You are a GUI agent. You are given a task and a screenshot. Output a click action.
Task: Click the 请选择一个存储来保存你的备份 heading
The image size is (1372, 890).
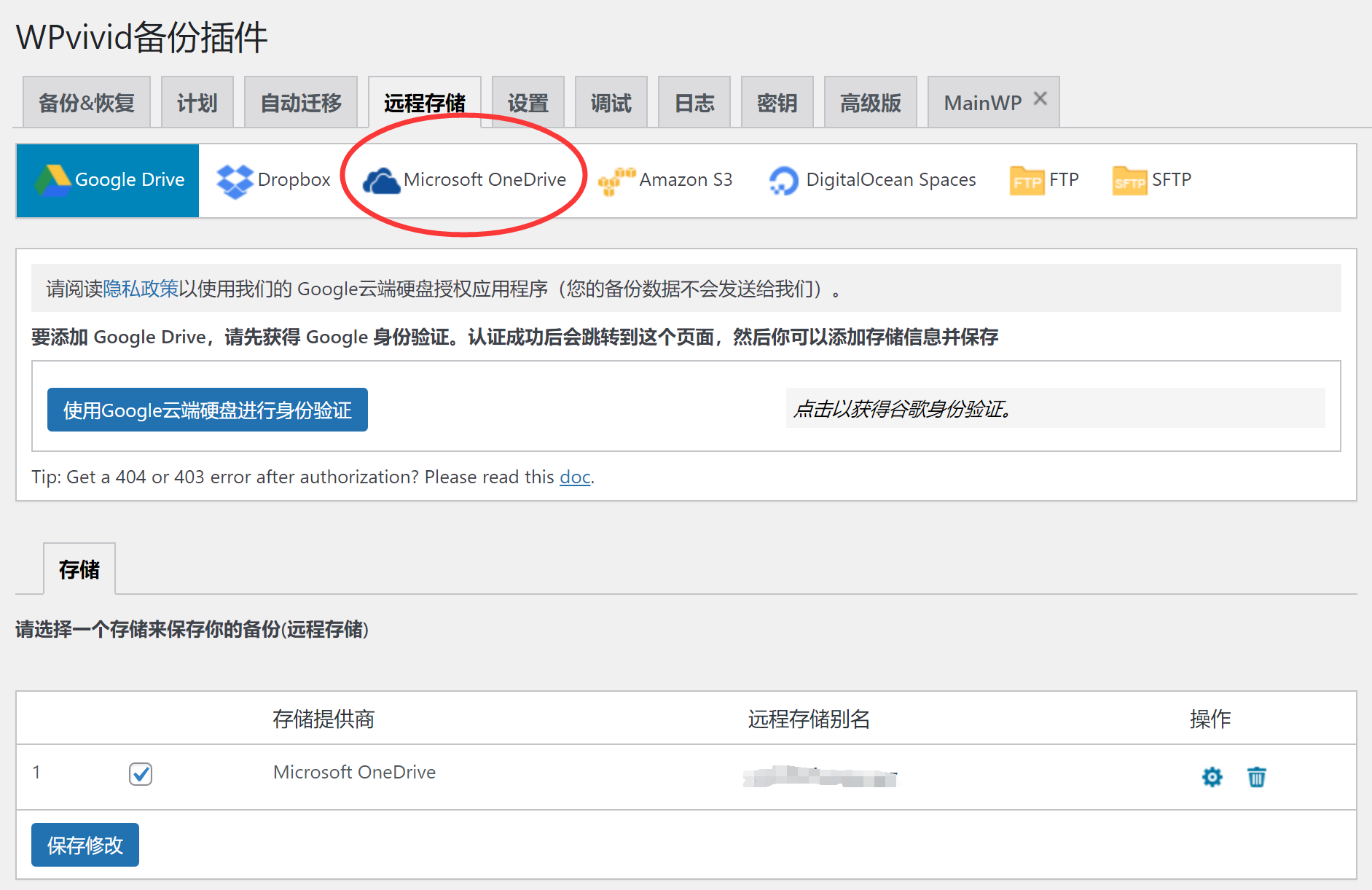point(192,629)
